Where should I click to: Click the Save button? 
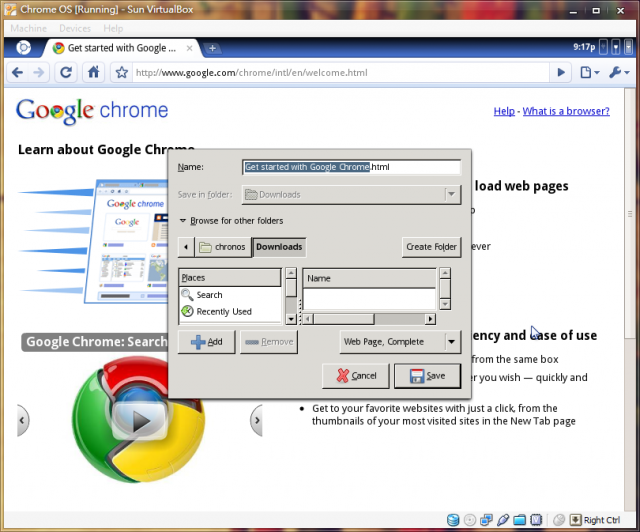(x=427, y=376)
